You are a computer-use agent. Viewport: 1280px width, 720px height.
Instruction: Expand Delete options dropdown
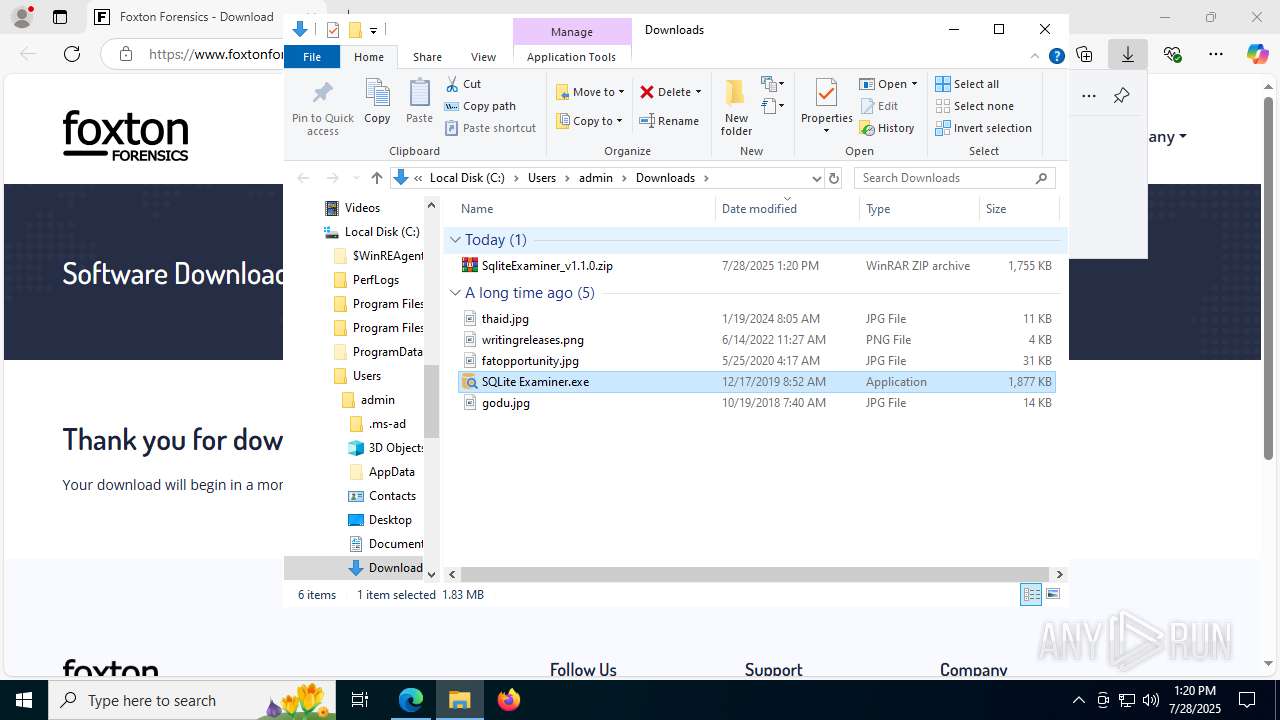click(698, 92)
